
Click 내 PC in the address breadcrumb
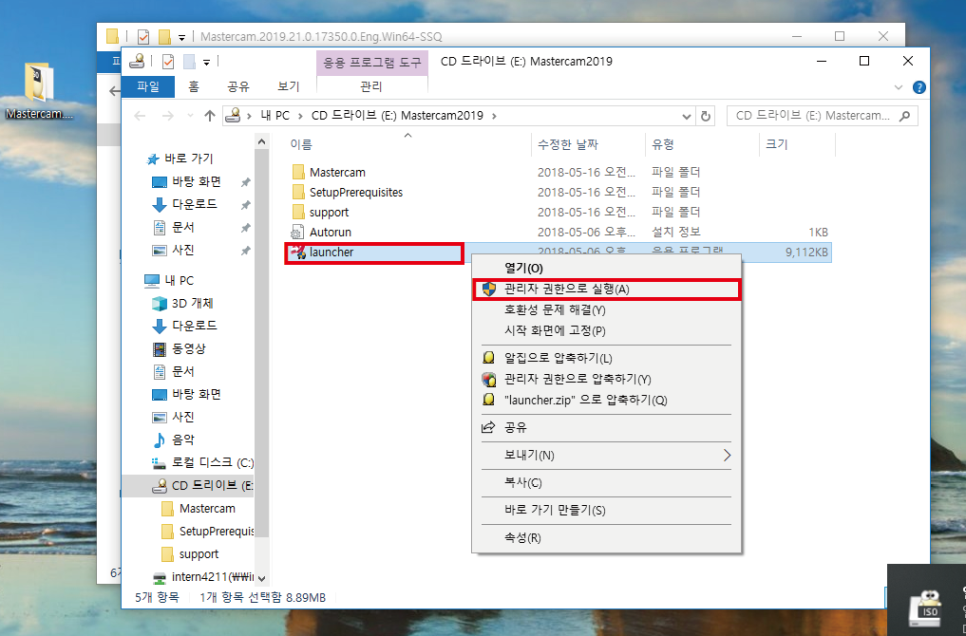point(275,116)
